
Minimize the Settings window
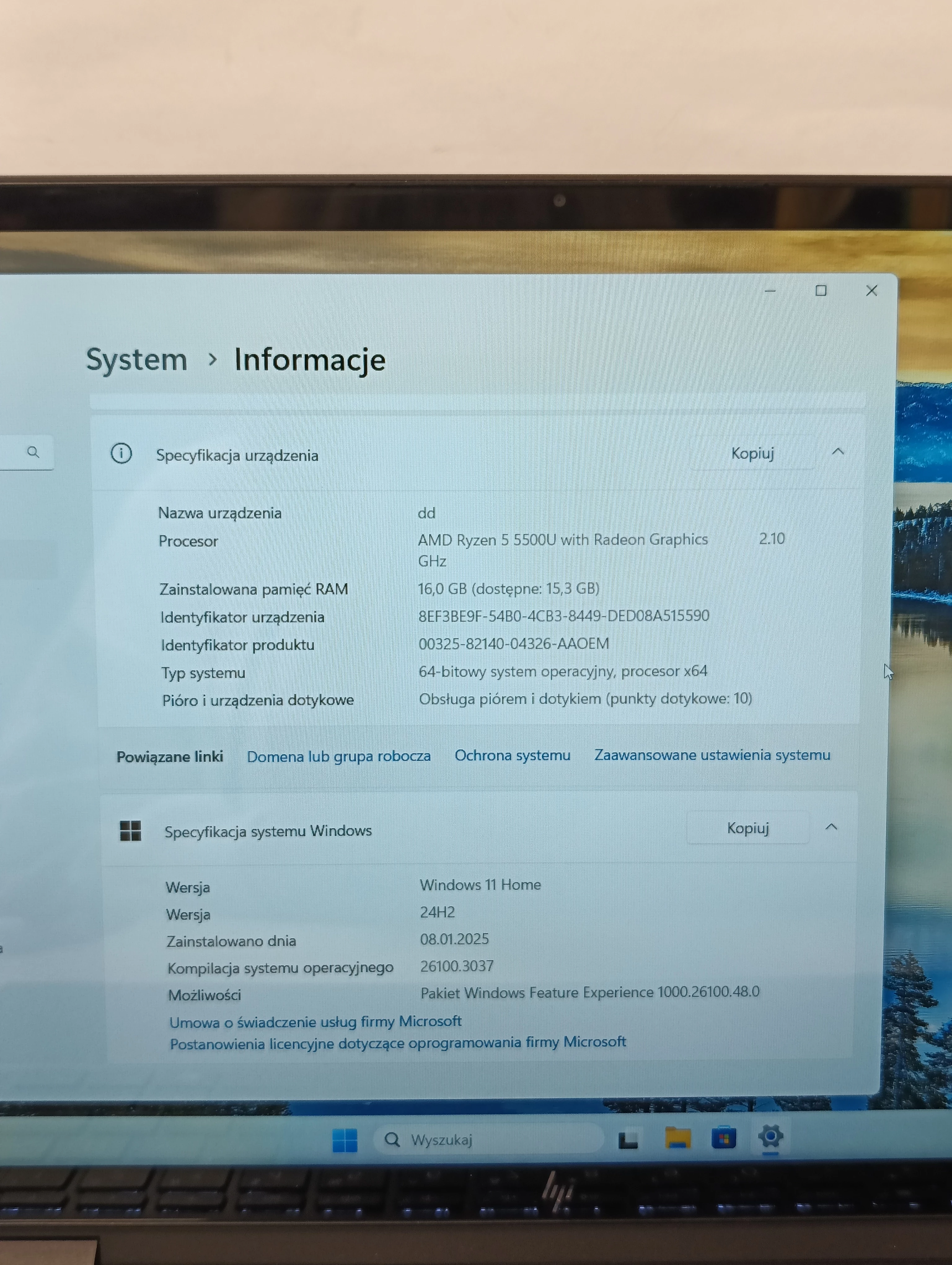click(x=770, y=291)
